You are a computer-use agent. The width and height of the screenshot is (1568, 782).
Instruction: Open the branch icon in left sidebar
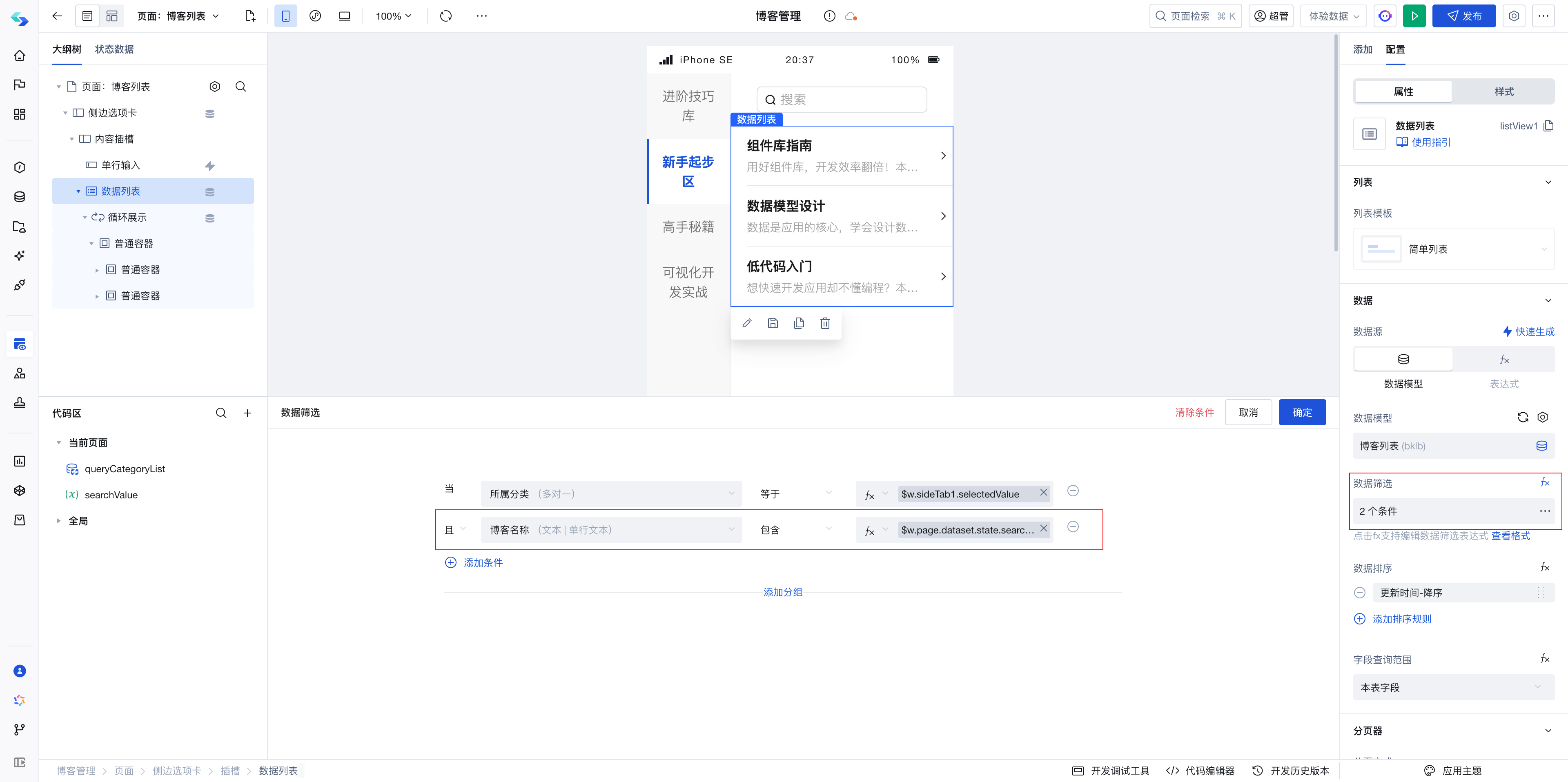20,729
